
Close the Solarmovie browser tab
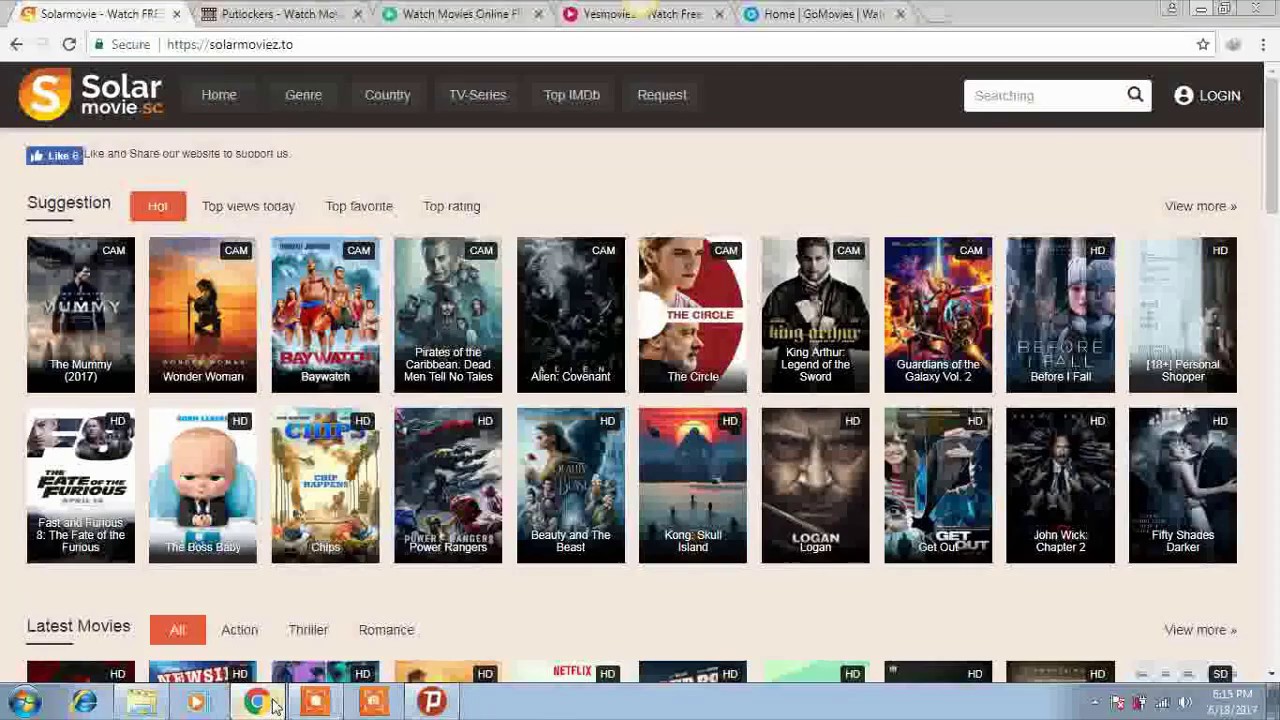click(177, 14)
